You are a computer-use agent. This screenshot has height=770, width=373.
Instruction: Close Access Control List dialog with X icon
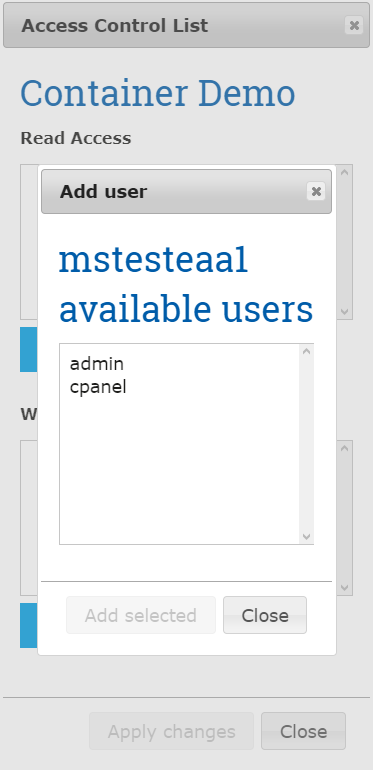354,25
